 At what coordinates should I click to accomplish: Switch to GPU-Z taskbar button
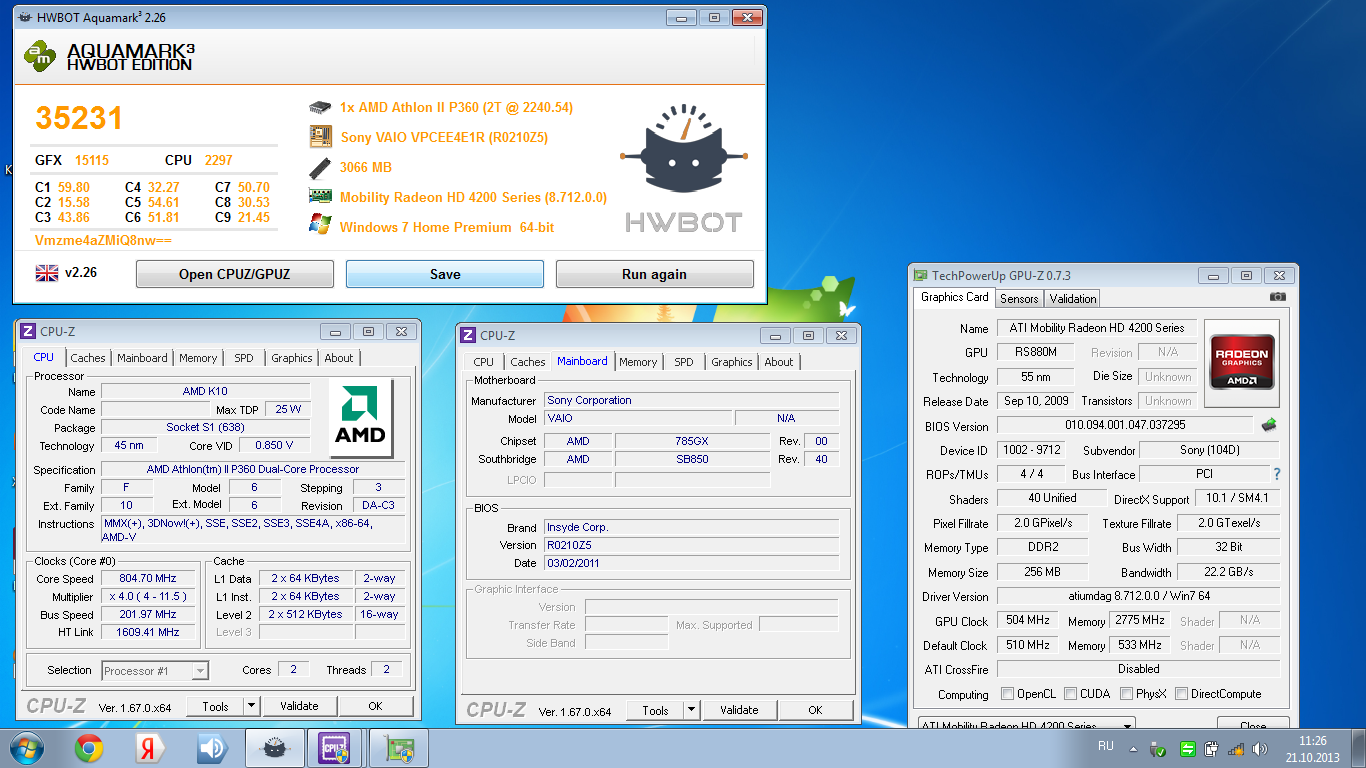[399, 748]
